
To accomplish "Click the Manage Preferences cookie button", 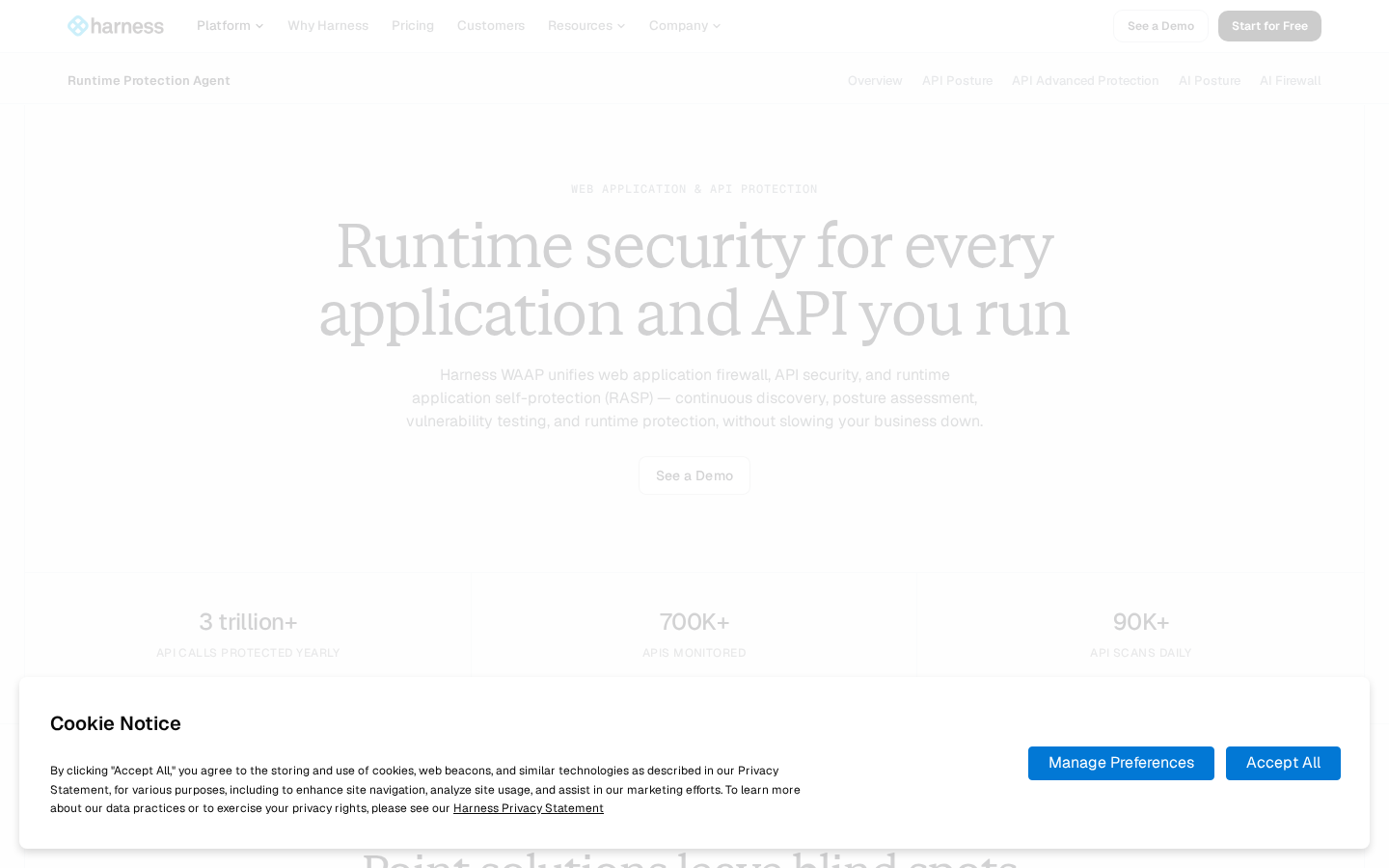I will (1121, 763).
